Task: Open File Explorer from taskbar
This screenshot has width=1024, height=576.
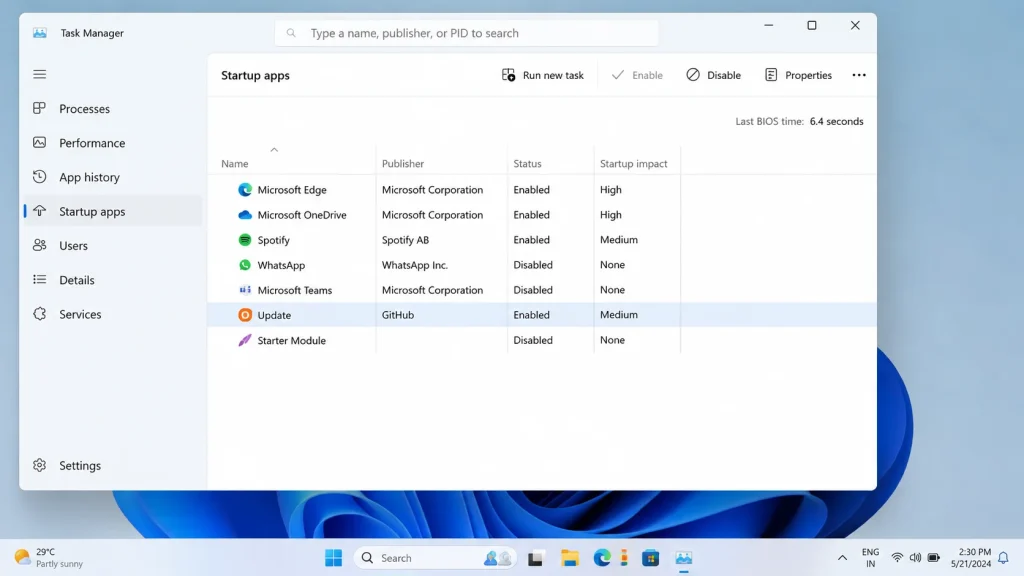Action: point(569,558)
